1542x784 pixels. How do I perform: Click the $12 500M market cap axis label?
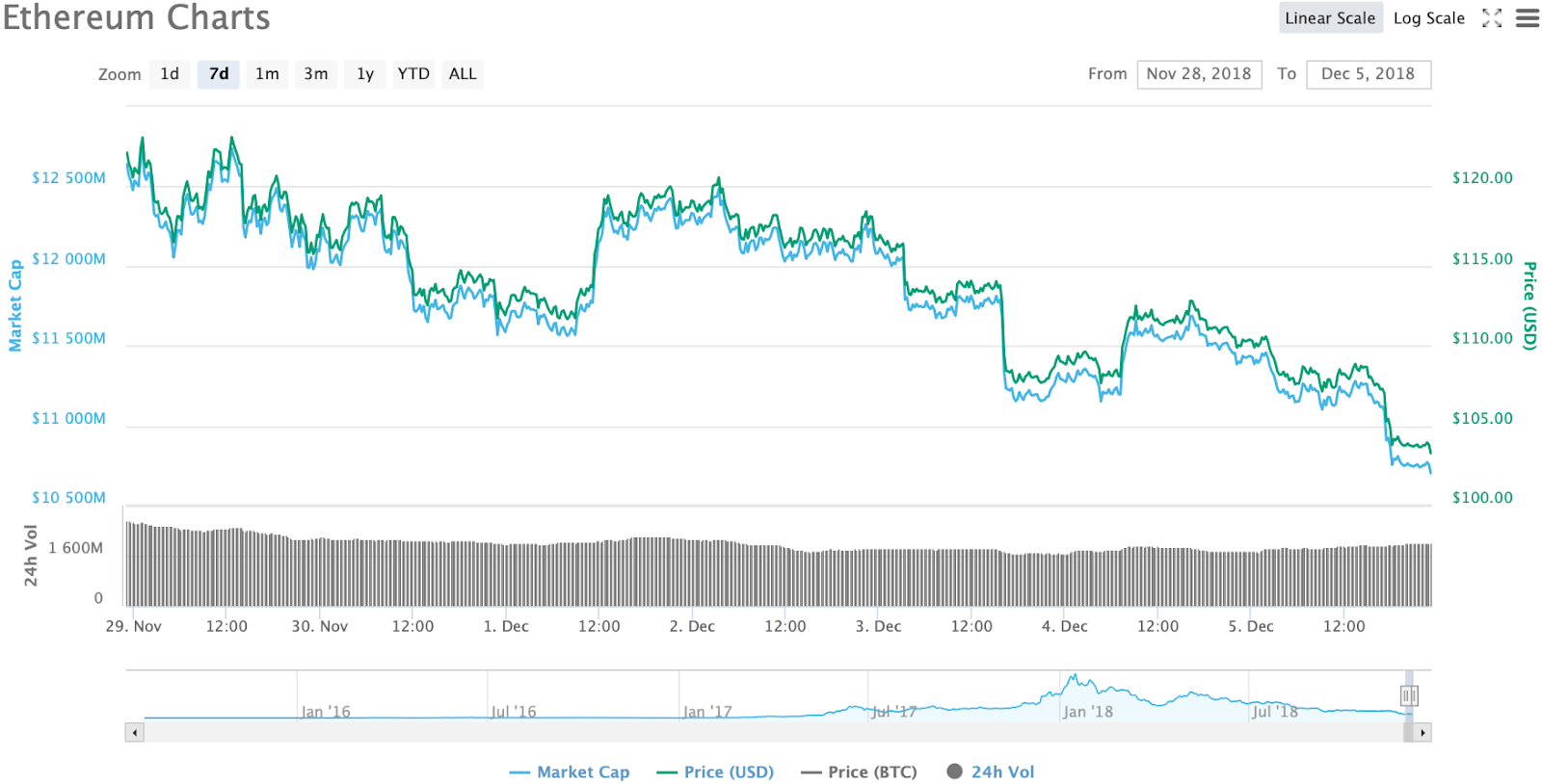coord(68,178)
